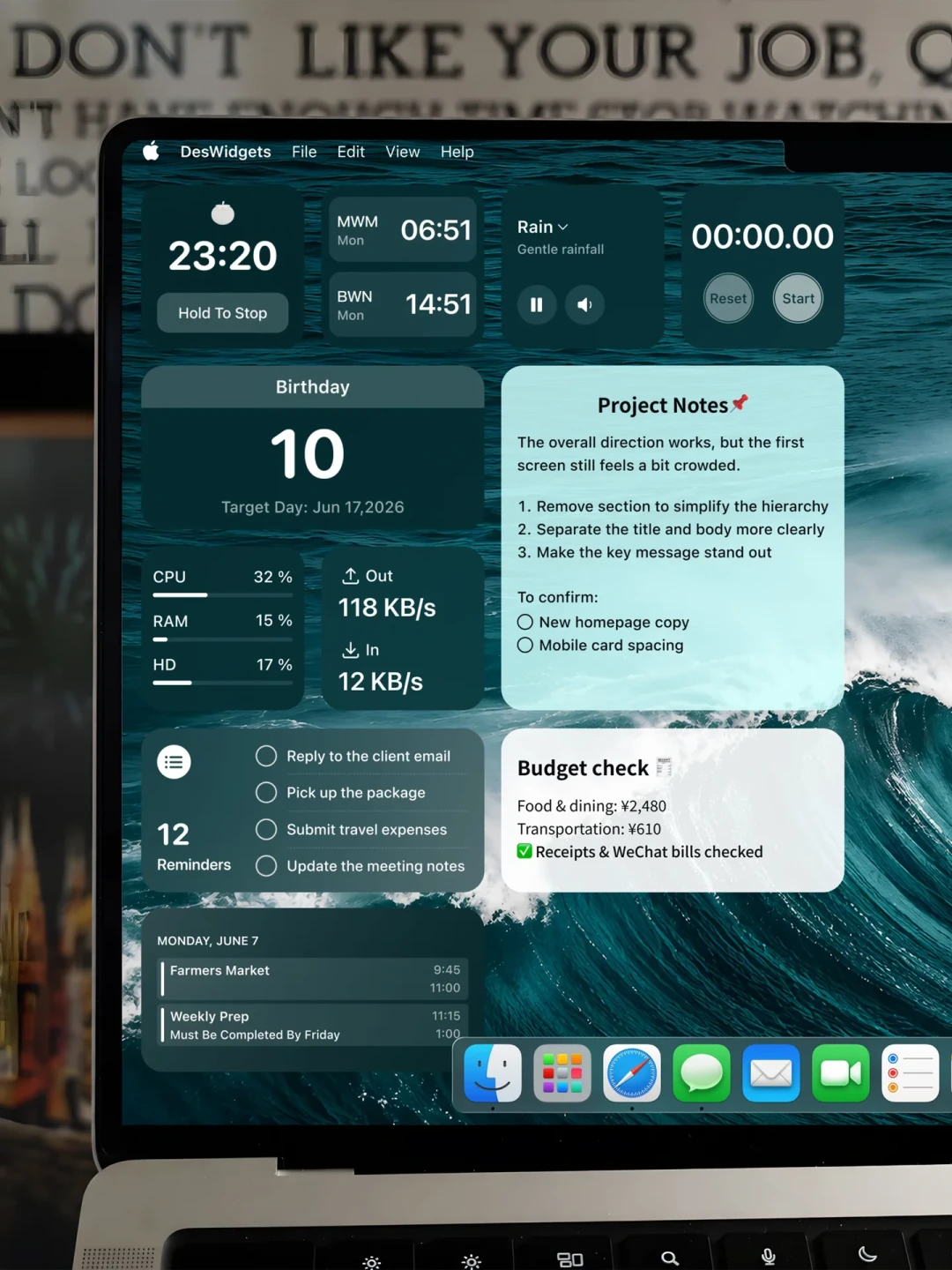Open the Farmers Market calendar event
Image resolution: width=952 pixels, height=1270 pixels.
314,979
